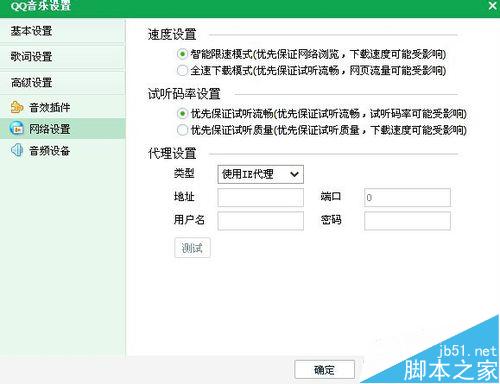Open the proxy 类型 dropdown

(261, 174)
